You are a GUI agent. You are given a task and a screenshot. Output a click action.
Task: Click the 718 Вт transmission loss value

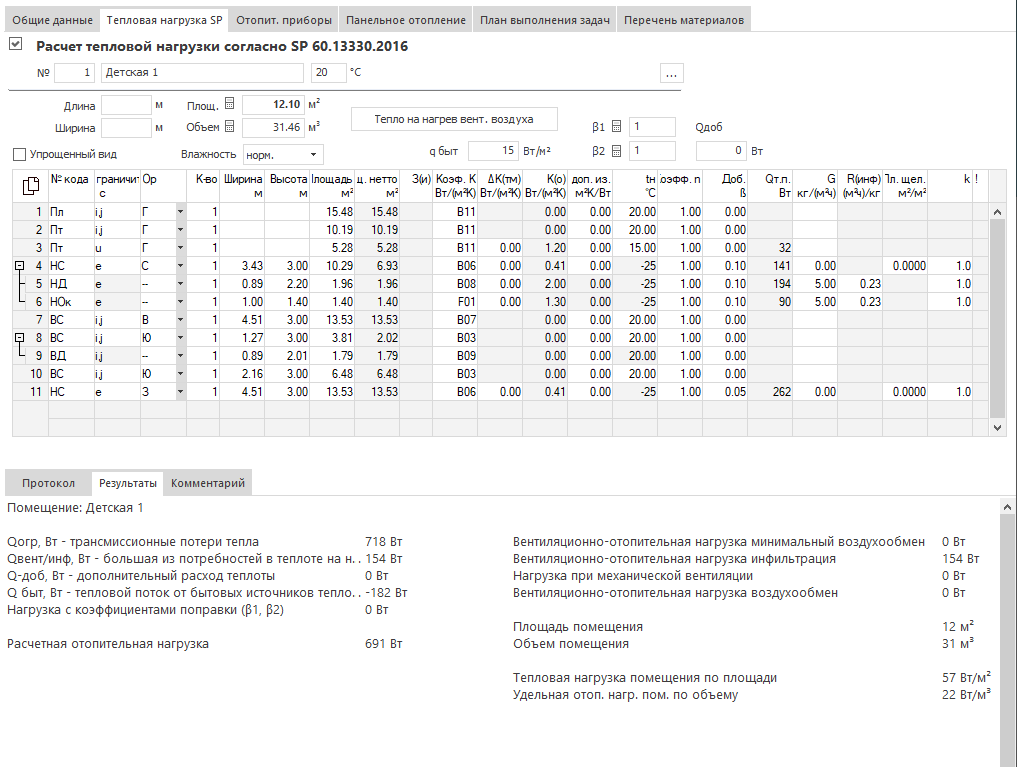383,542
